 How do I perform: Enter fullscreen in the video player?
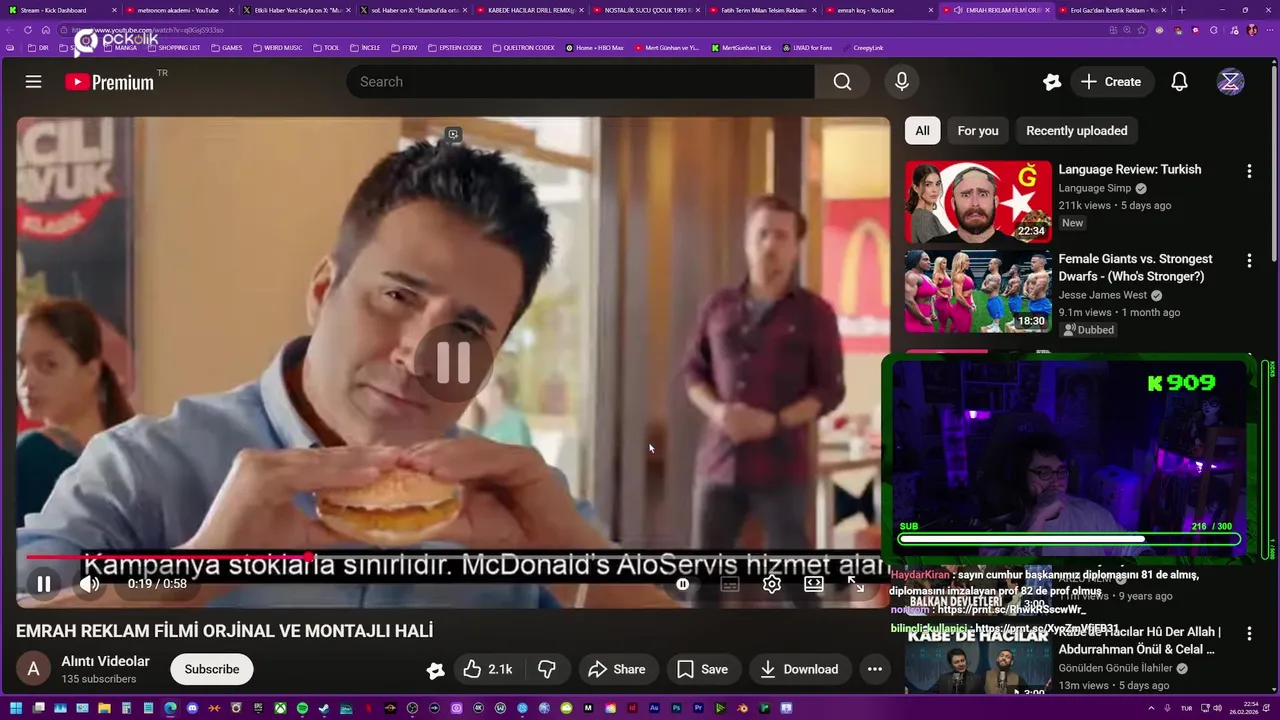[x=856, y=584]
